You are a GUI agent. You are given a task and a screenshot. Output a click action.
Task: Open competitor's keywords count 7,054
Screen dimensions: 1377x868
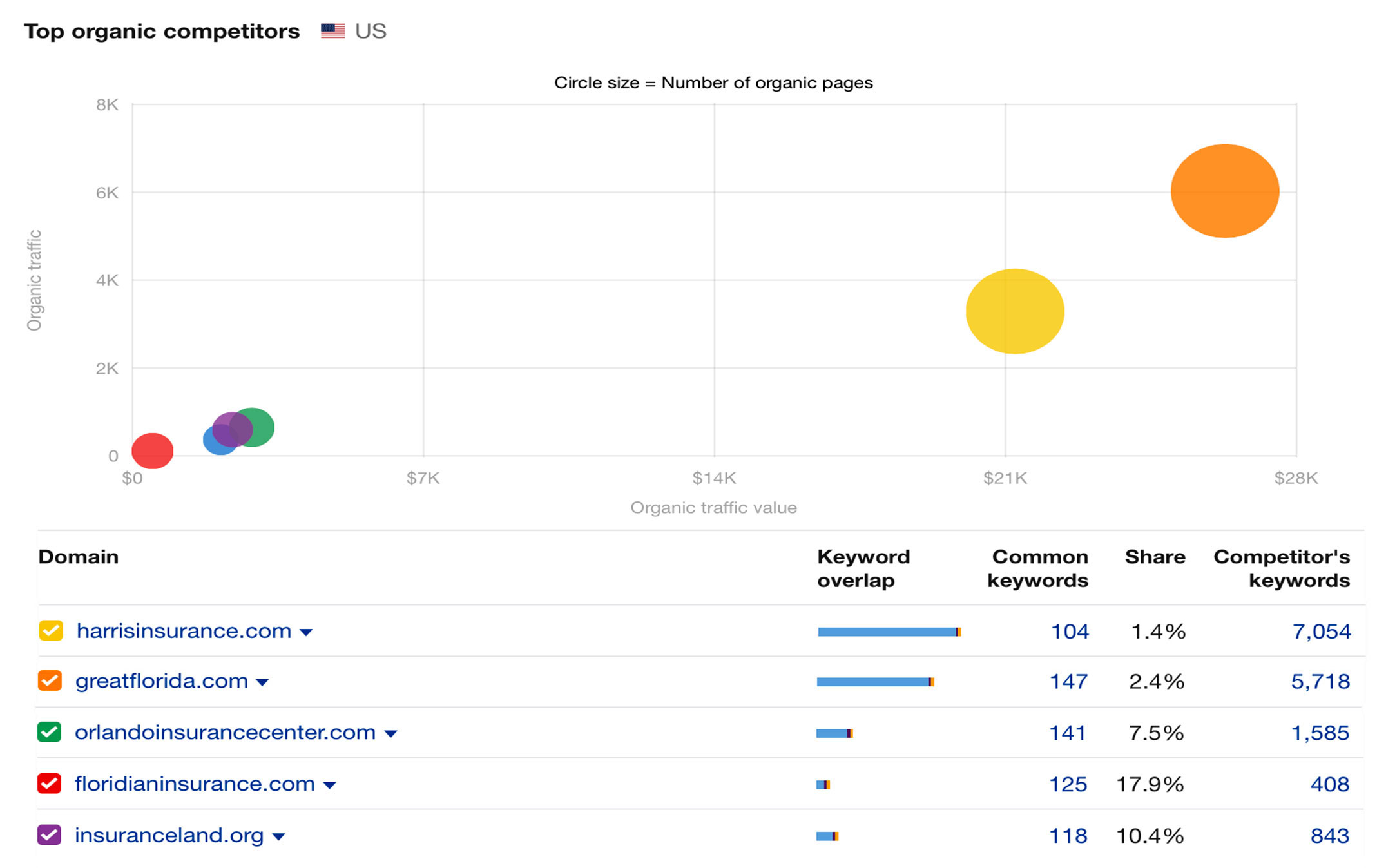pyautogui.click(x=1322, y=631)
